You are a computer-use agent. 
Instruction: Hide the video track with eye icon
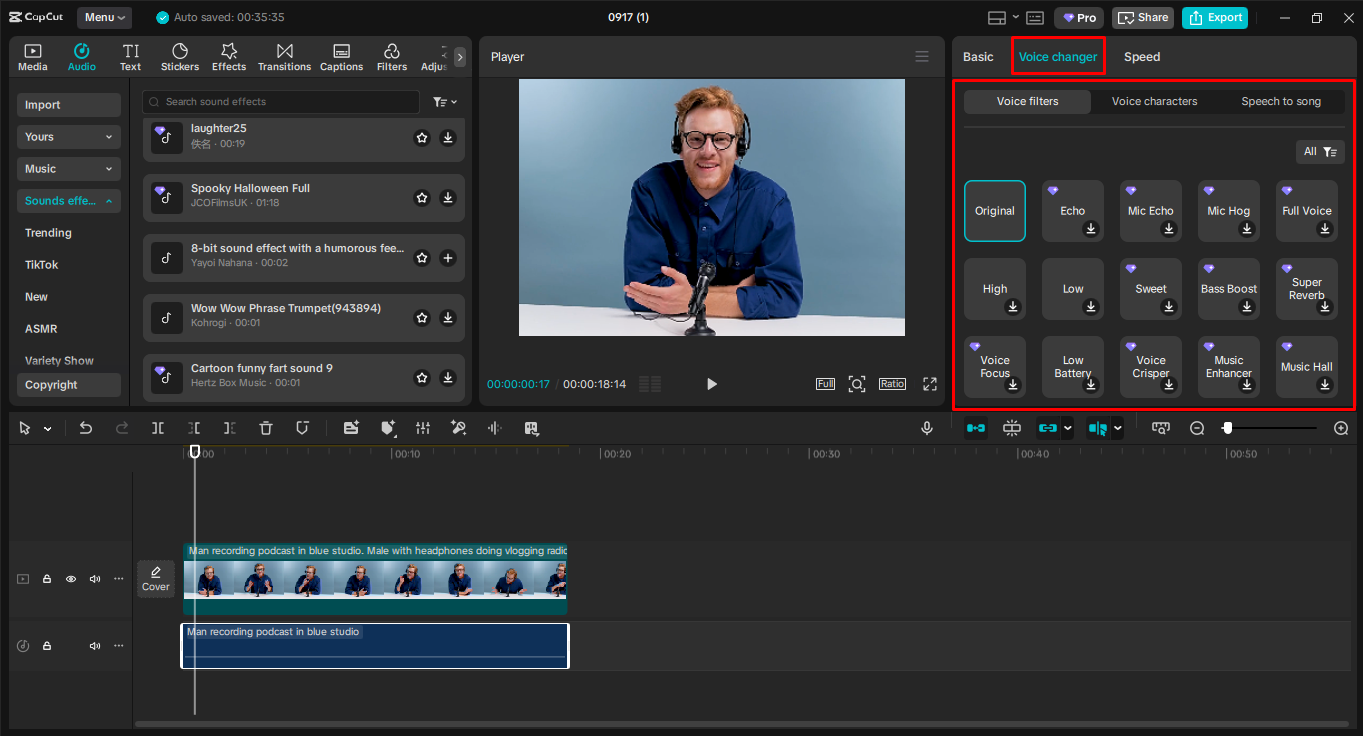pyautogui.click(x=71, y=579)
